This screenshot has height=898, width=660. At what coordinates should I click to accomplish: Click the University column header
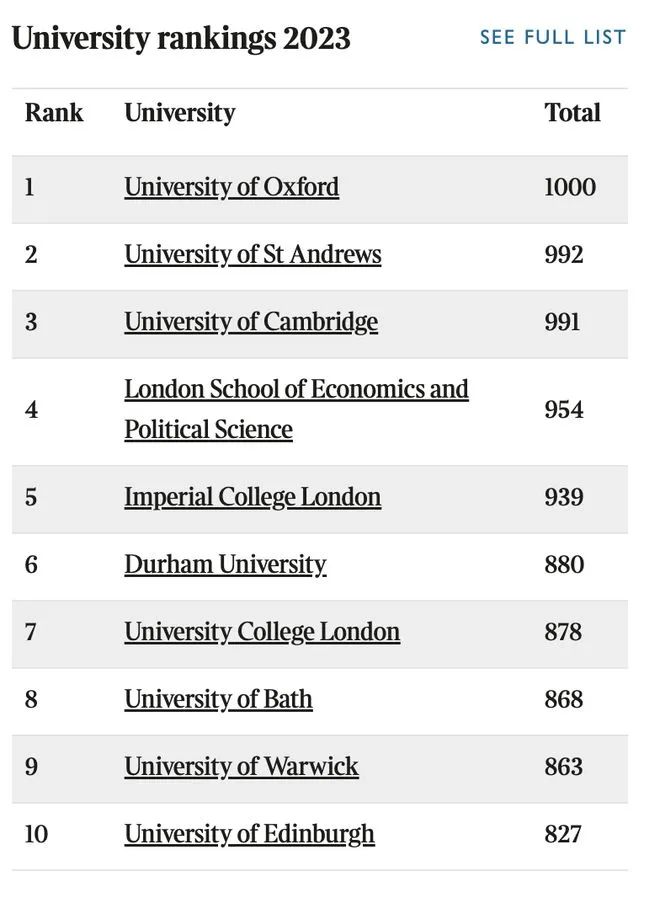click(180, 113)
